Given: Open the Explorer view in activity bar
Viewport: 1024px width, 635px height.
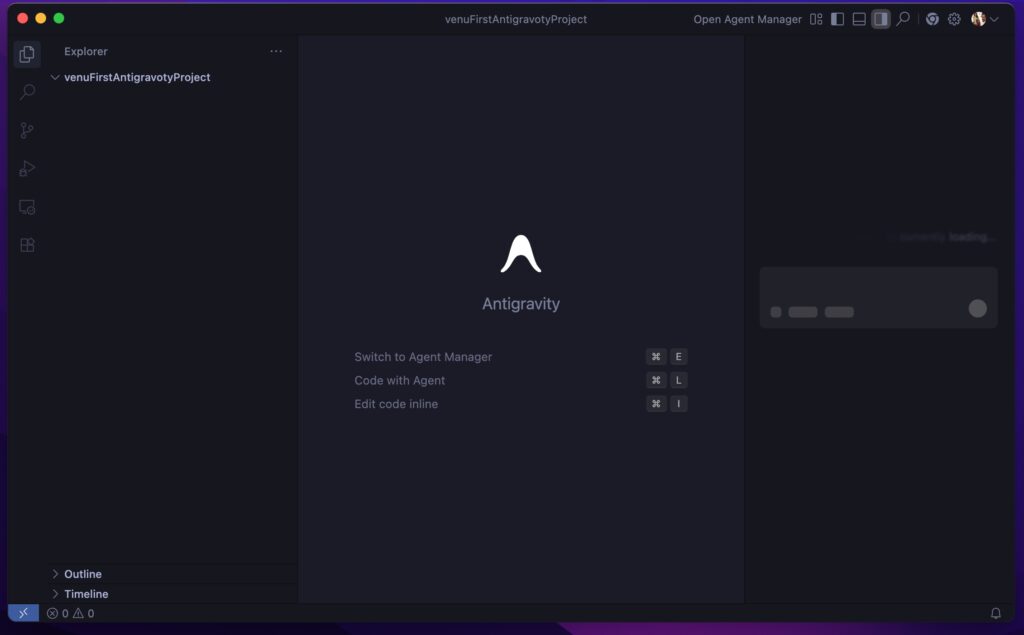Looking at the screenshot, I should (27, 54).
